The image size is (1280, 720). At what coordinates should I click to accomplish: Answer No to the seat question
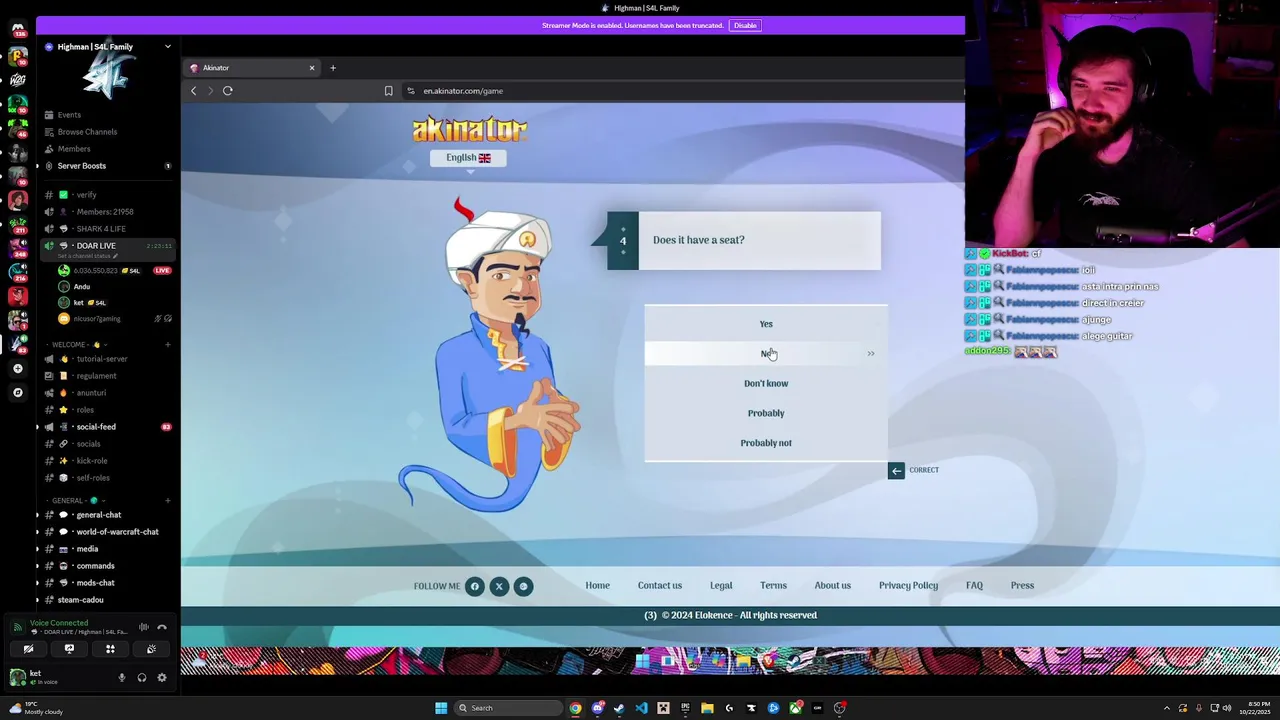[x=766, y=354]
